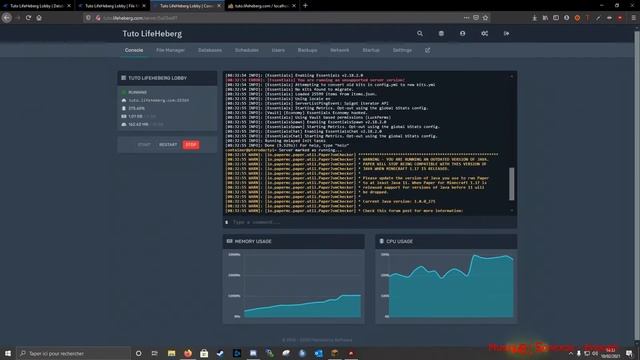This screenshot has height=360, width=640.
Task: Click the START server button
Action: (144, 145)
